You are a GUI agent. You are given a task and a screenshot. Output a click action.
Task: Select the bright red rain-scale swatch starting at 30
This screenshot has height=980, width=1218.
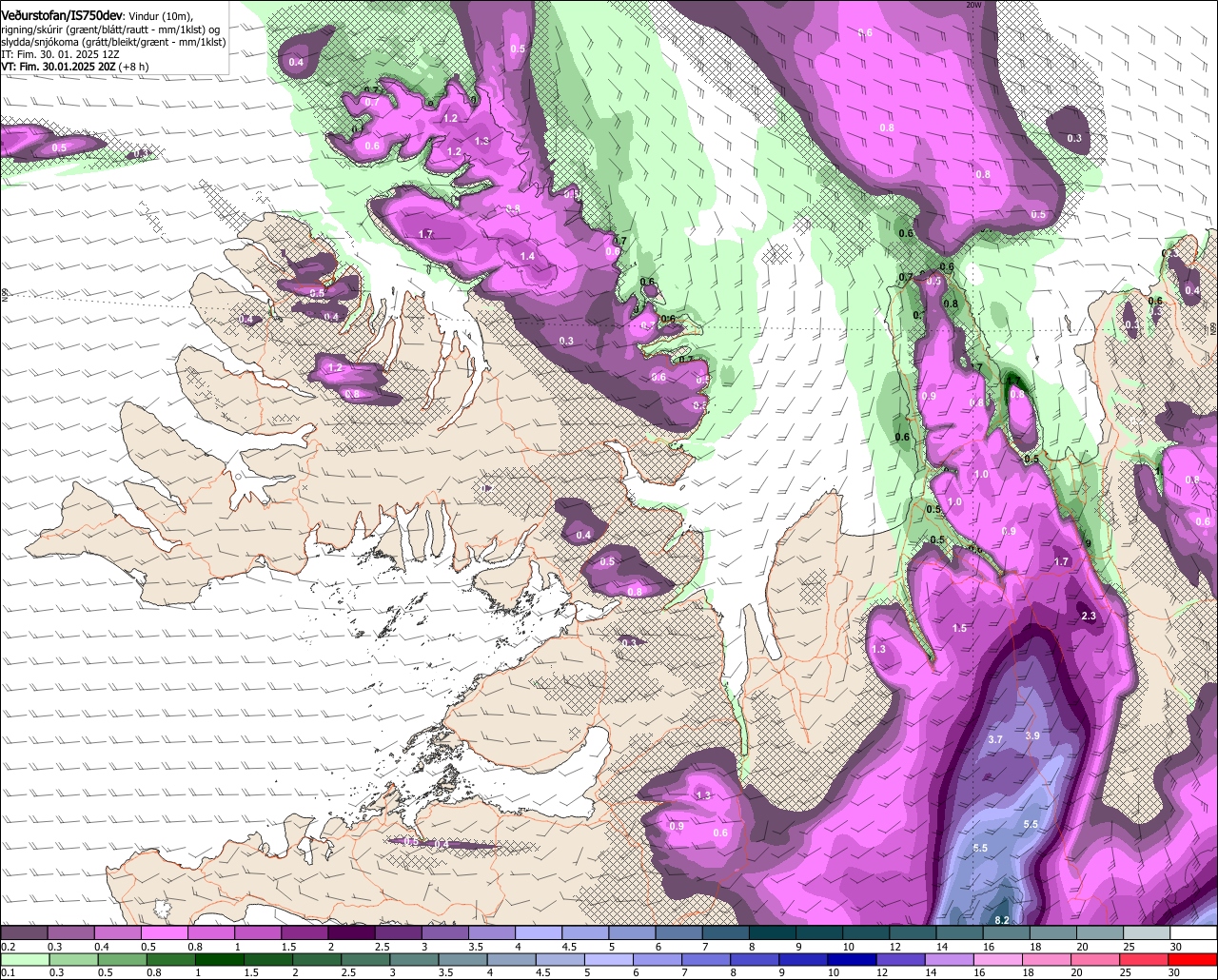click(1193, 959)
